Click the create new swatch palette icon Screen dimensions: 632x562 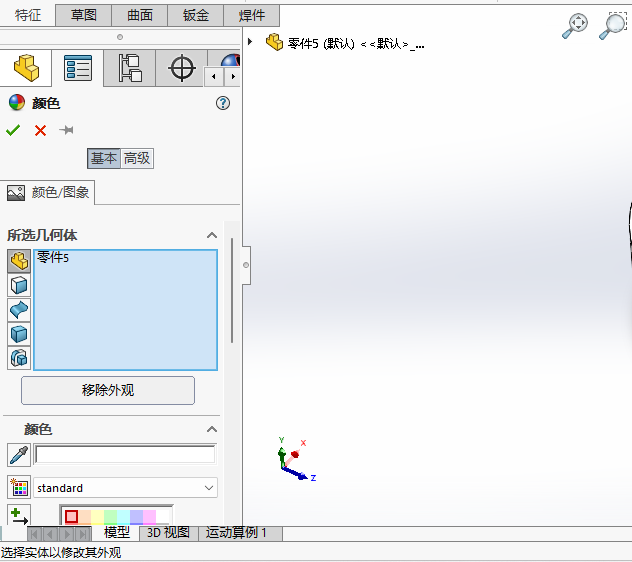19,487
